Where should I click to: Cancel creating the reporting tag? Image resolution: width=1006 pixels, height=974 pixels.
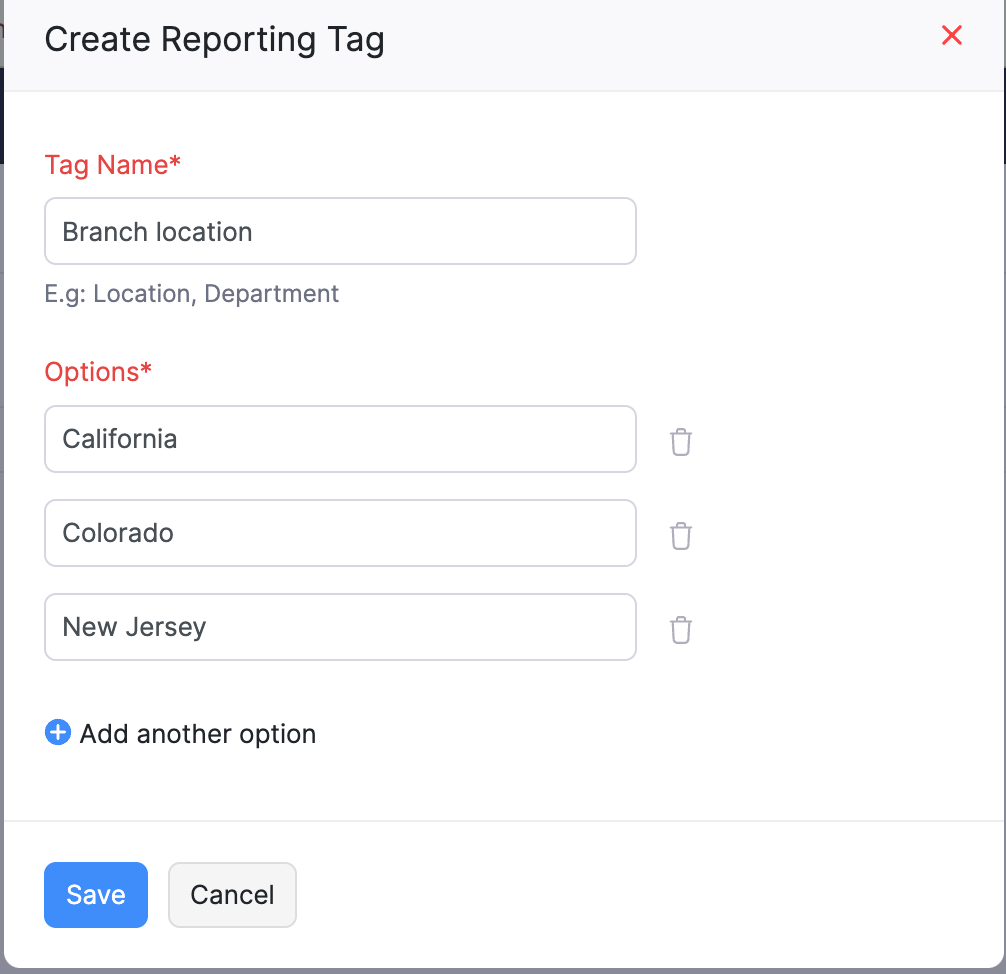pos(232,895)
